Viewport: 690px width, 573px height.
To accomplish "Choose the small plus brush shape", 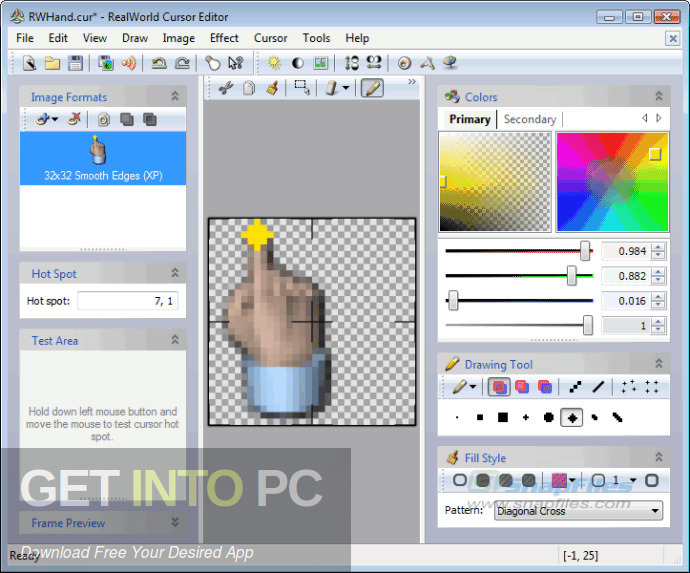I will tap(526, 418).
